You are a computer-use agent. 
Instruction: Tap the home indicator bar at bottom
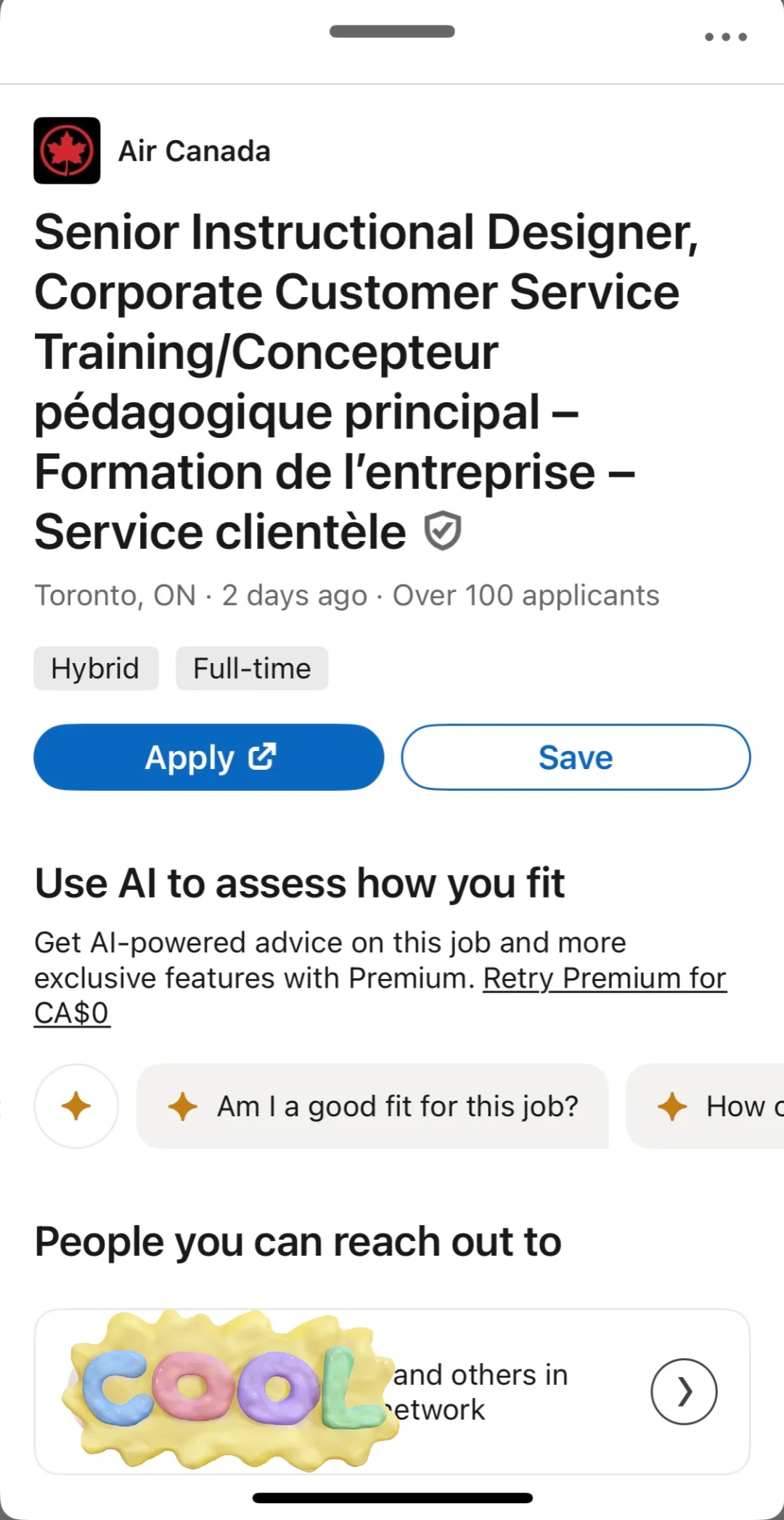(392, 1497)
